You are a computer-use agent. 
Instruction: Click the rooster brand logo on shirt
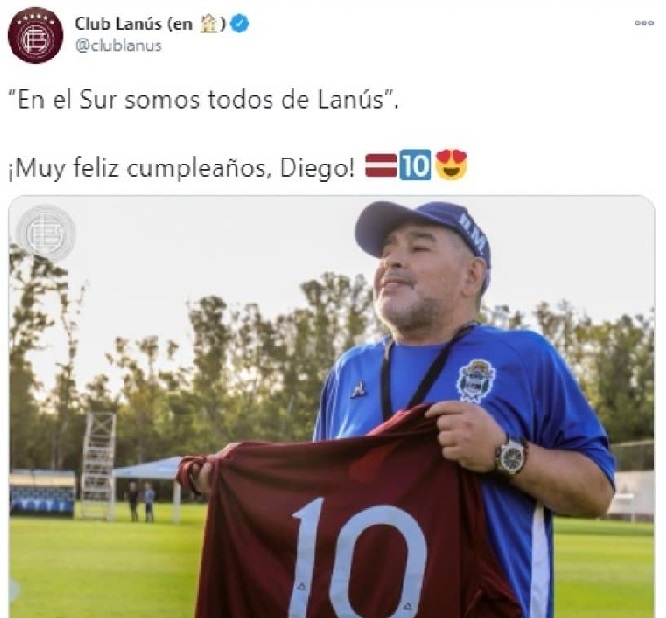coord(360,389)
